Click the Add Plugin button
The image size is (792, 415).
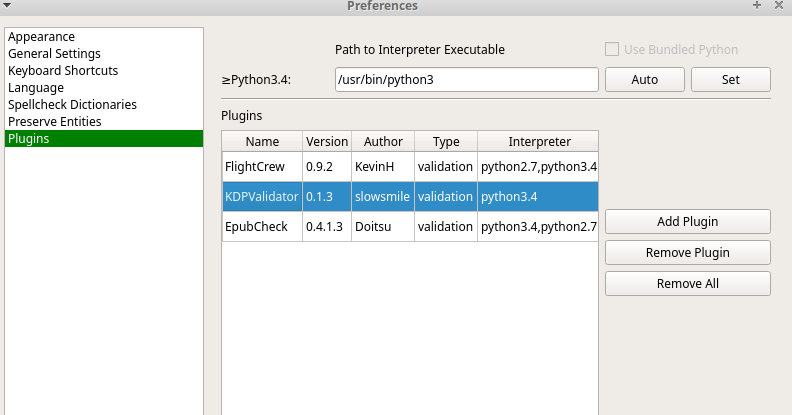(687, 222)
